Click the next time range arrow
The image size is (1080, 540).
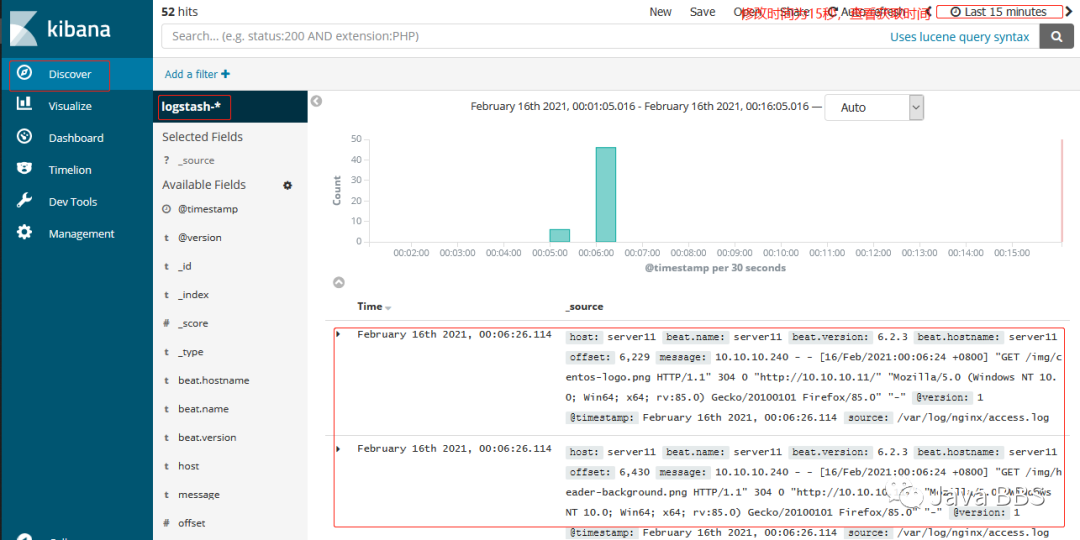pyautogui.click(x=1069, y=12)
